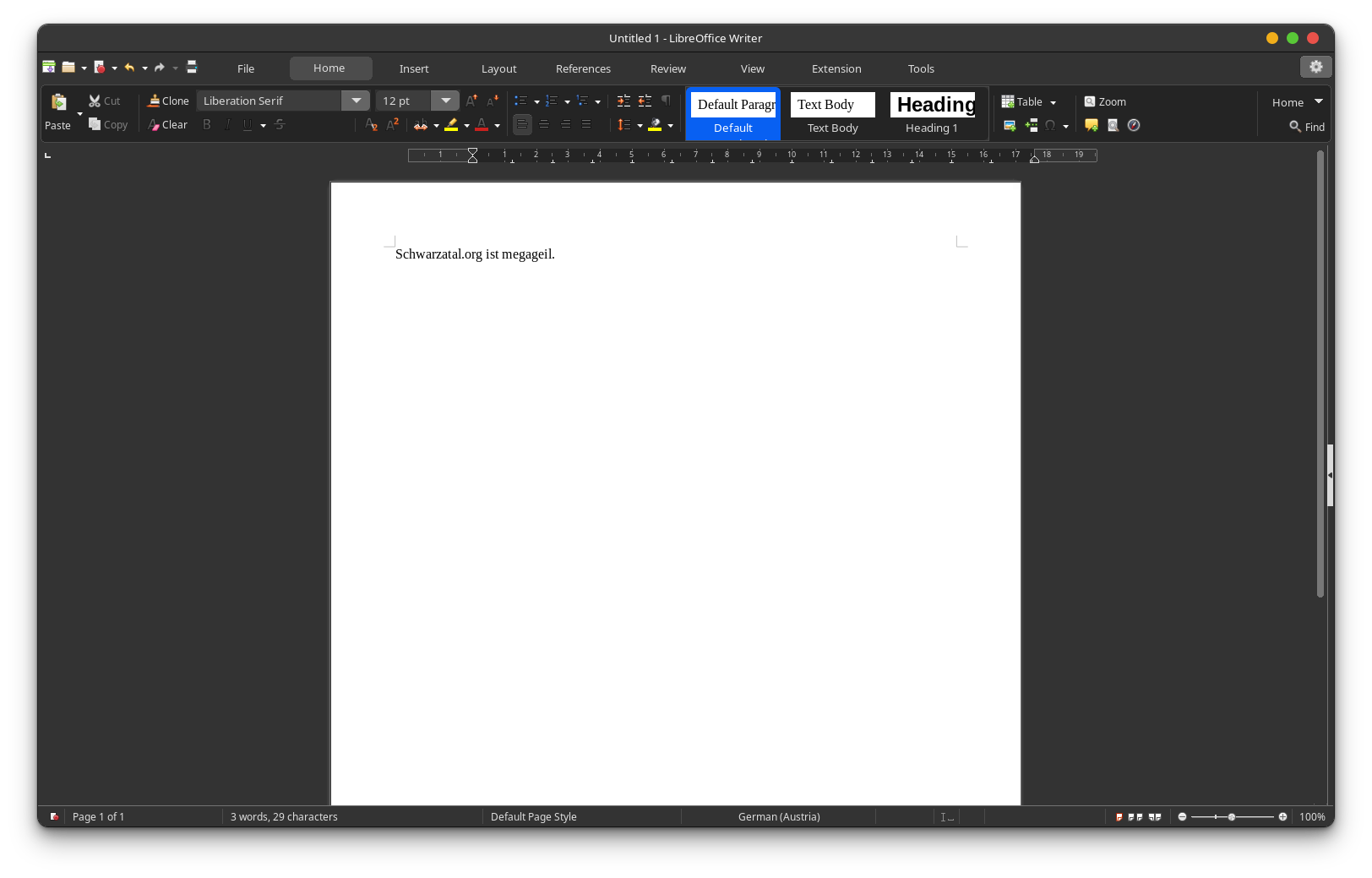Click the Insert Image icon
The width and height of the screenshot is (1372, 878).
(x=1010, y=126)
